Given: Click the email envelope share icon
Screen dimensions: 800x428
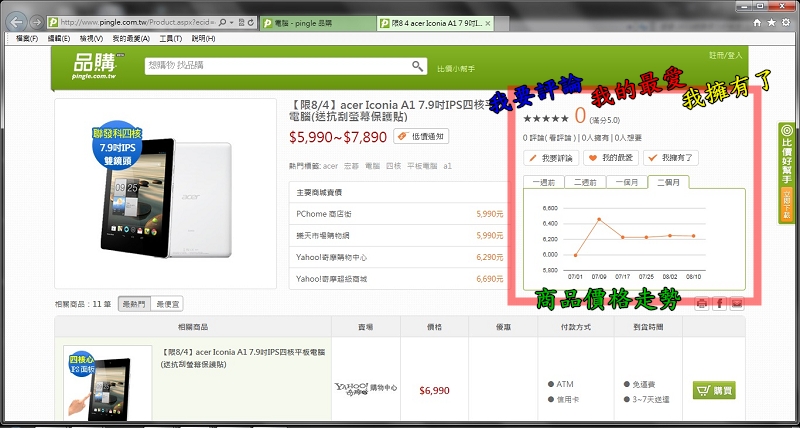Looking at the screenshot, I should point(737,304).
